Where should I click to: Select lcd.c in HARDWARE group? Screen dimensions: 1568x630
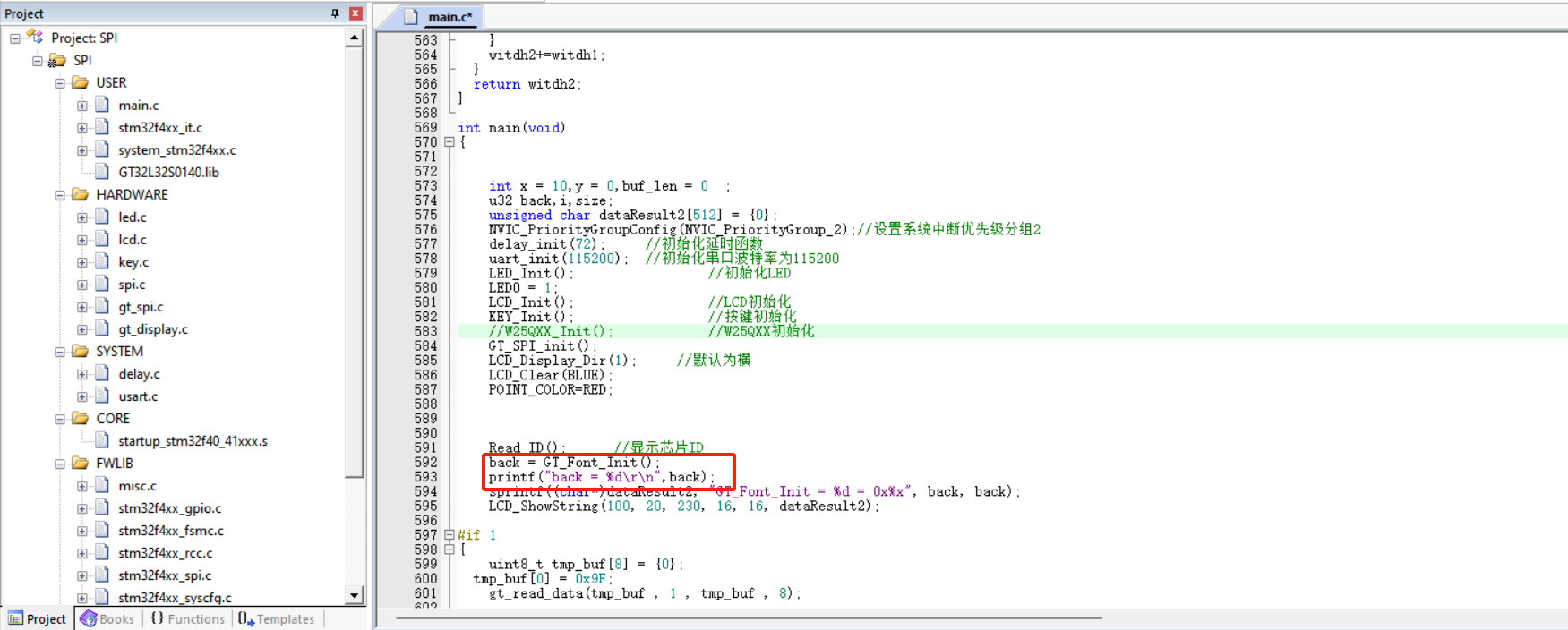point(133,240)
